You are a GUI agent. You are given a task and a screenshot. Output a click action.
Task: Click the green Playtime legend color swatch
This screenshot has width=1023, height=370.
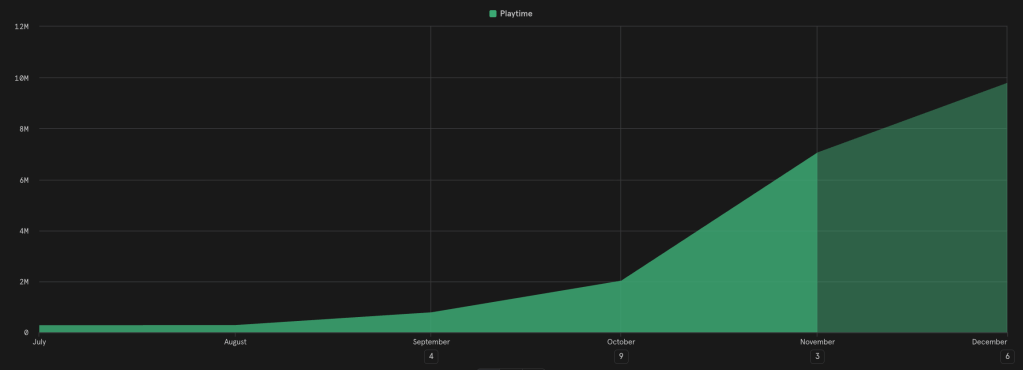tap(493, 14)
